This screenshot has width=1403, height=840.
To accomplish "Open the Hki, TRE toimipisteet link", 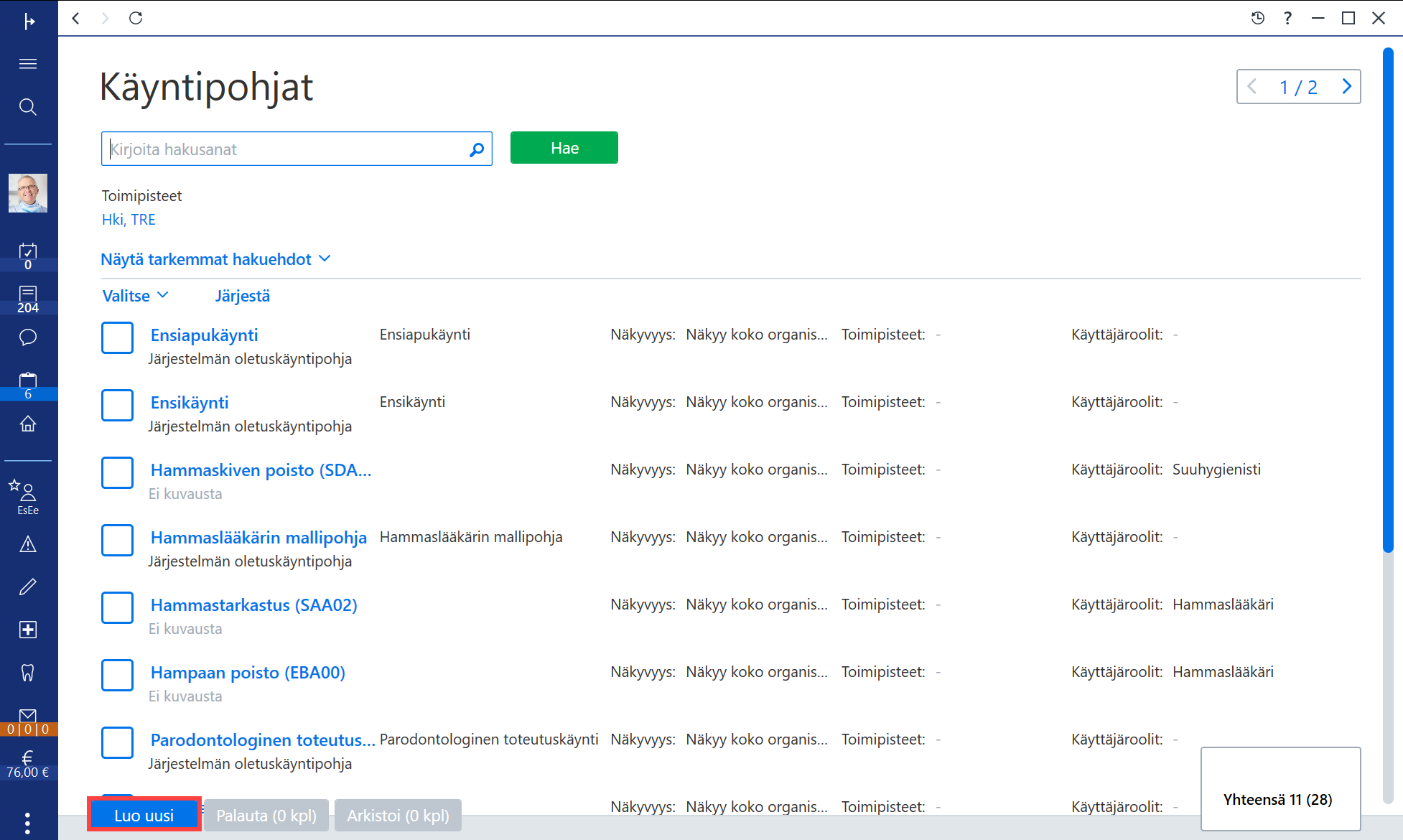I will click(129, 220).
